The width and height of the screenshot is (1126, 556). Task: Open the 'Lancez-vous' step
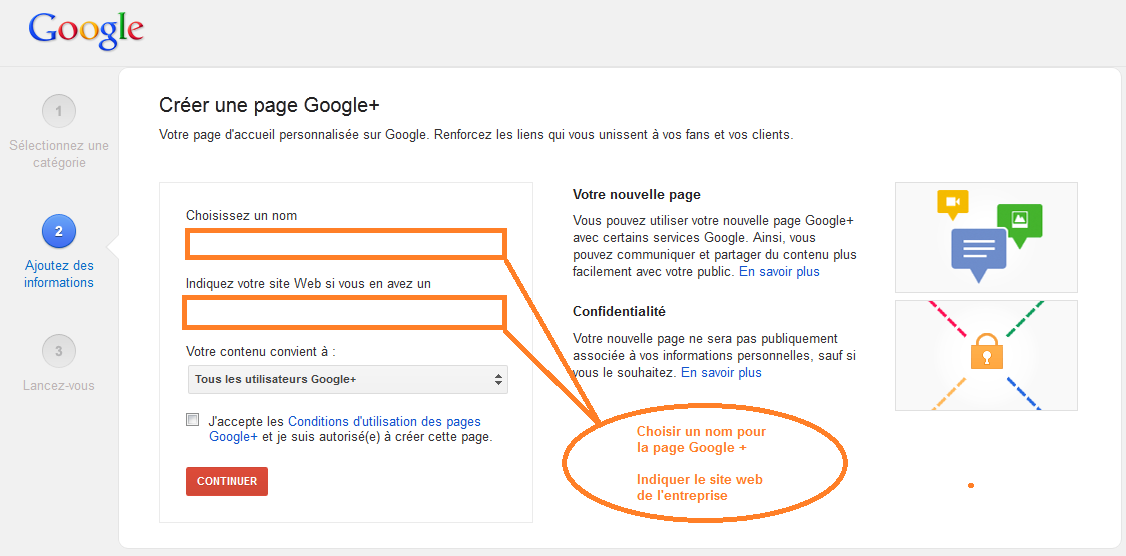pos(59,385)
